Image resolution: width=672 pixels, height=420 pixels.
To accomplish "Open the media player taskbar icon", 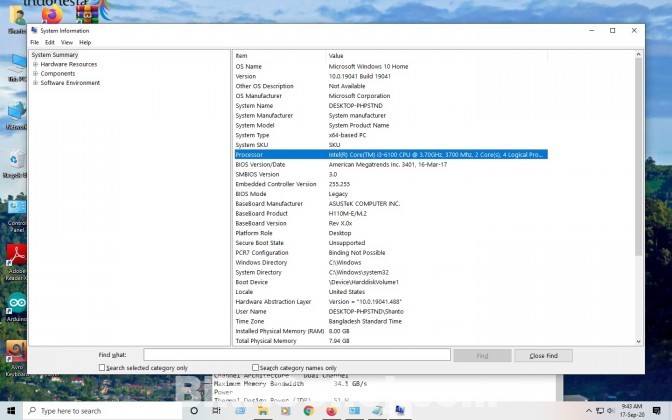I will [285, 411].
